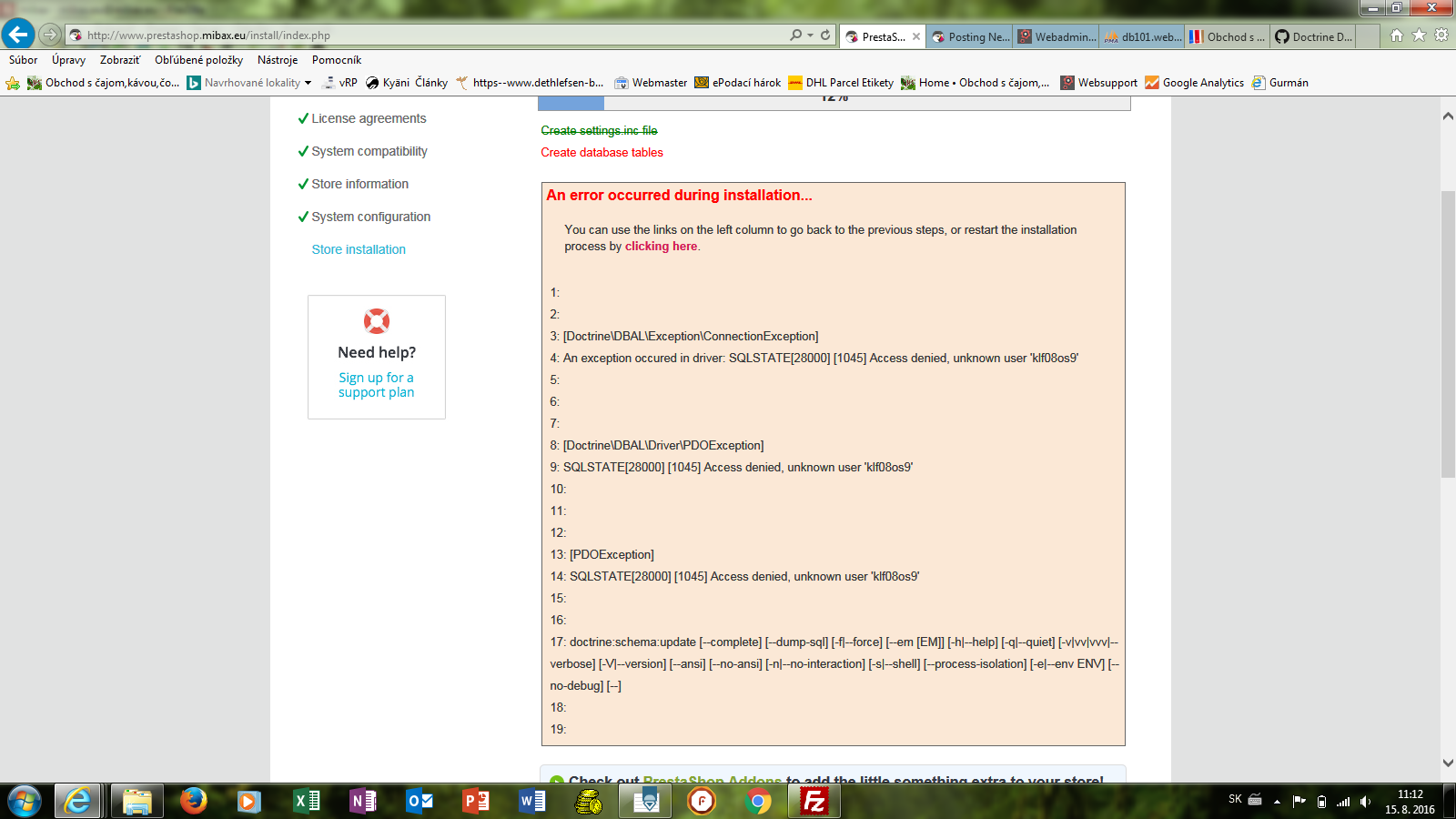Show hidden tray icons arrow
Viewport: 1456px width, 819px height.
[1277, 801]
